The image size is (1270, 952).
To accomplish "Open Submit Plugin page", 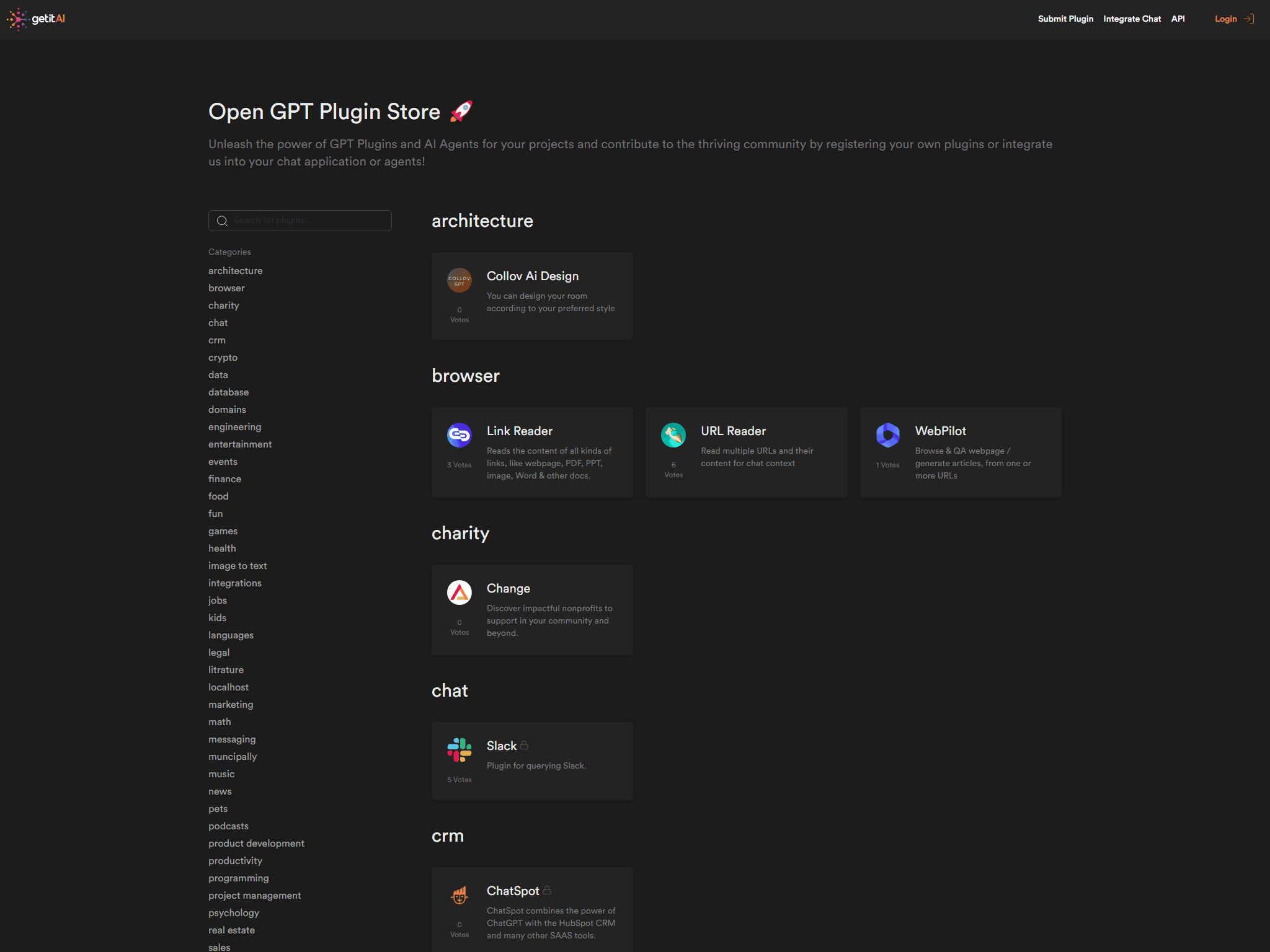I will click(1065, 19).
